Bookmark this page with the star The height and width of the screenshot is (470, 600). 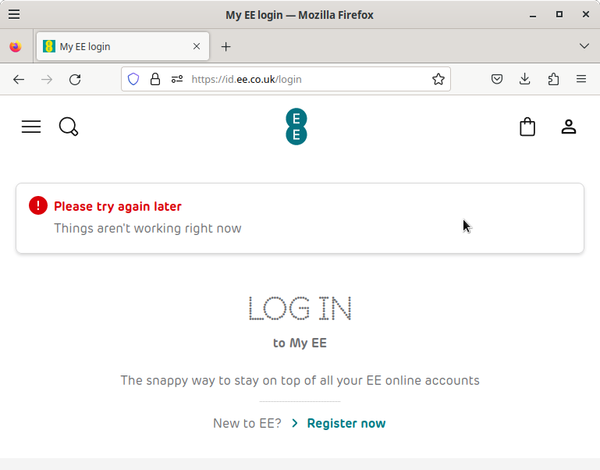point(438,79)
